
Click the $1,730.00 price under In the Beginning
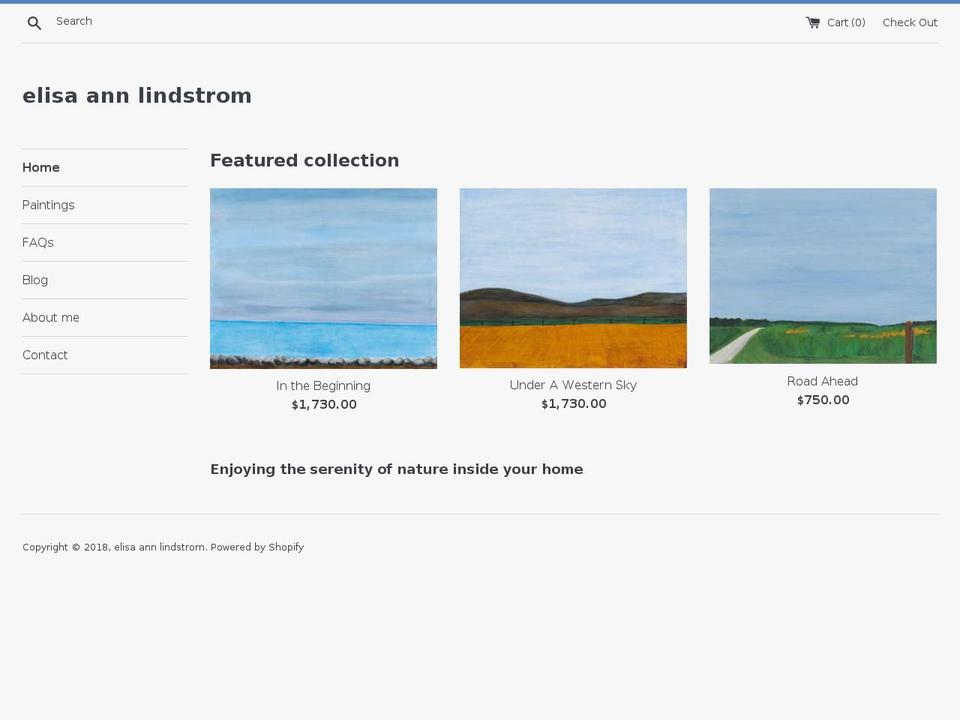point(324,405)
